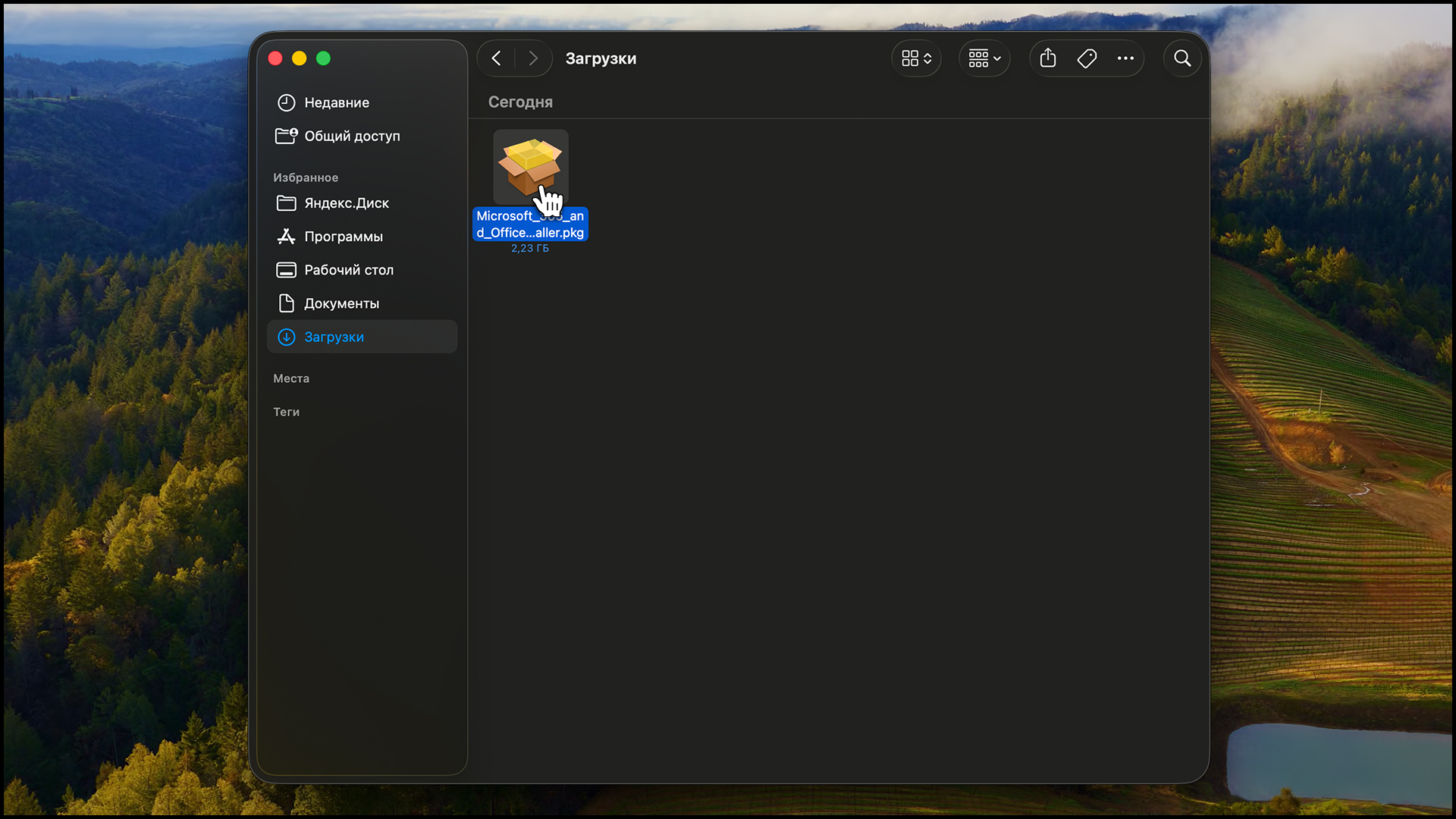Open the icon view switcher dropdown
This screenshot has height=819, width=1456.
[916, 58]
